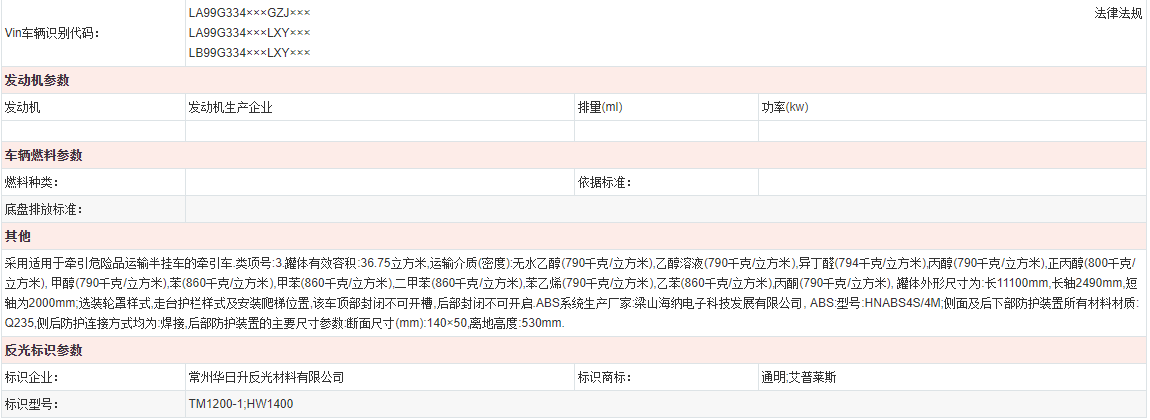Click the Vin车辆识别代码 label
Screen dimensions: 1150x420
(x=52, y=33)
